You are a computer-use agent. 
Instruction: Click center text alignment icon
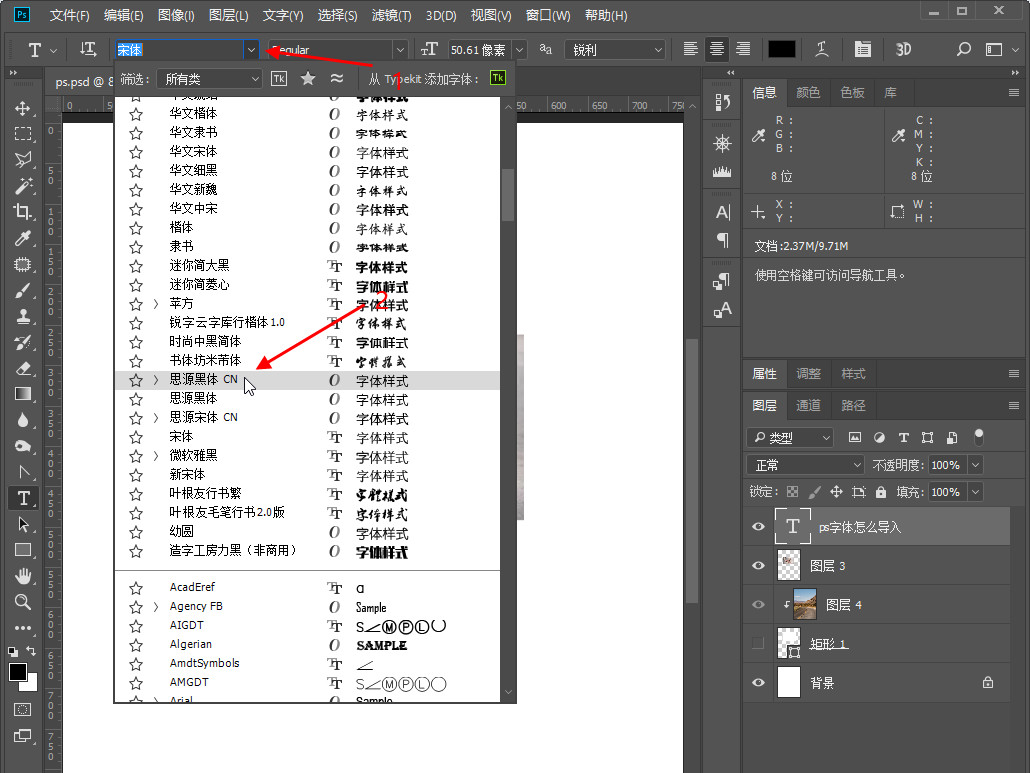pos(717,49)
